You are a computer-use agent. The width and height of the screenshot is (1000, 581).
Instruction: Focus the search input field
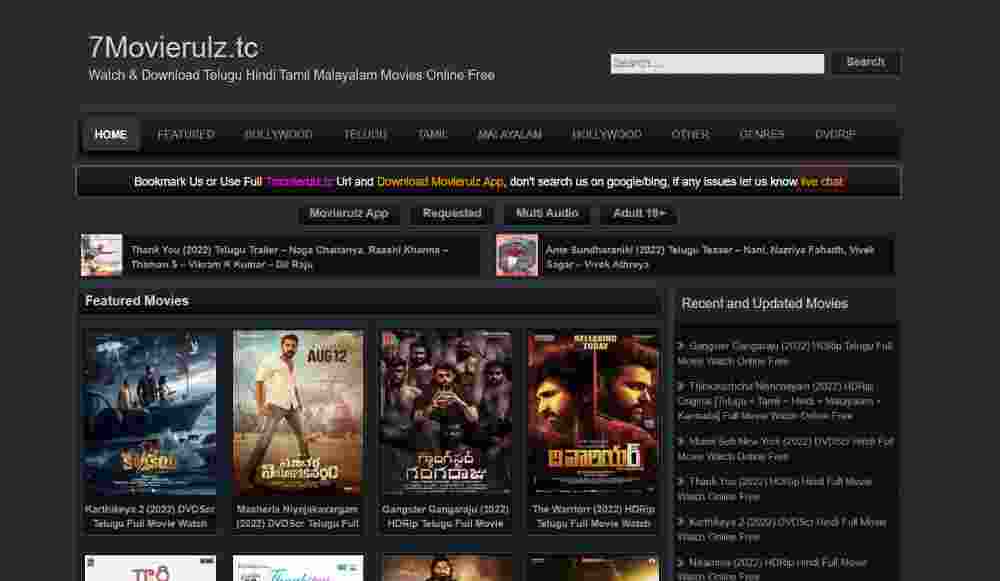717,63
